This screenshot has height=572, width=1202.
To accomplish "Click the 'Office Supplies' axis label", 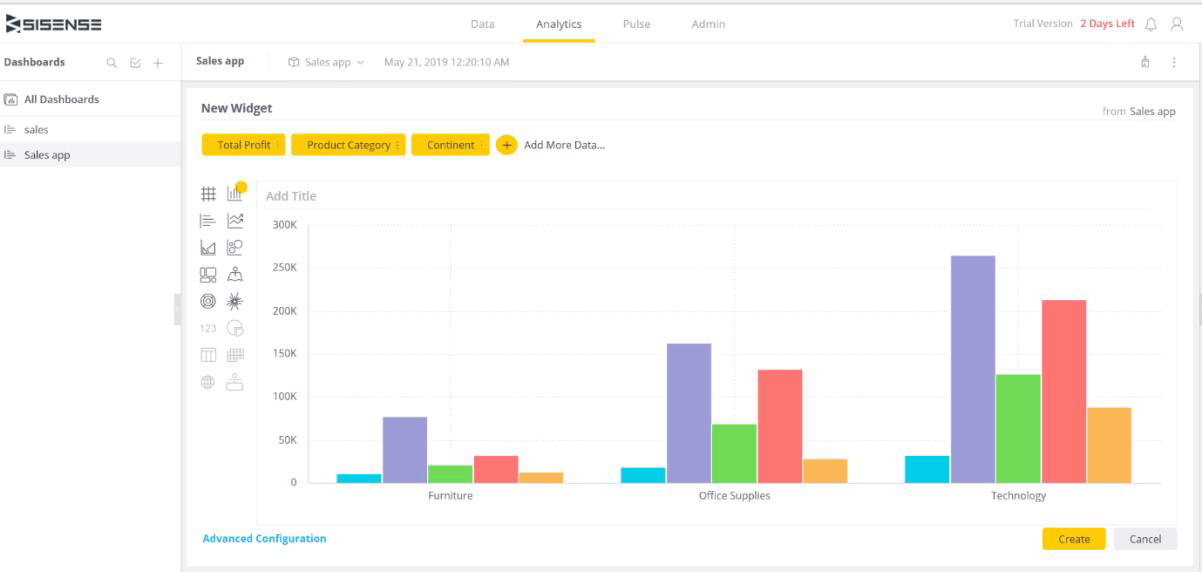I will click(x=734, y=496).
